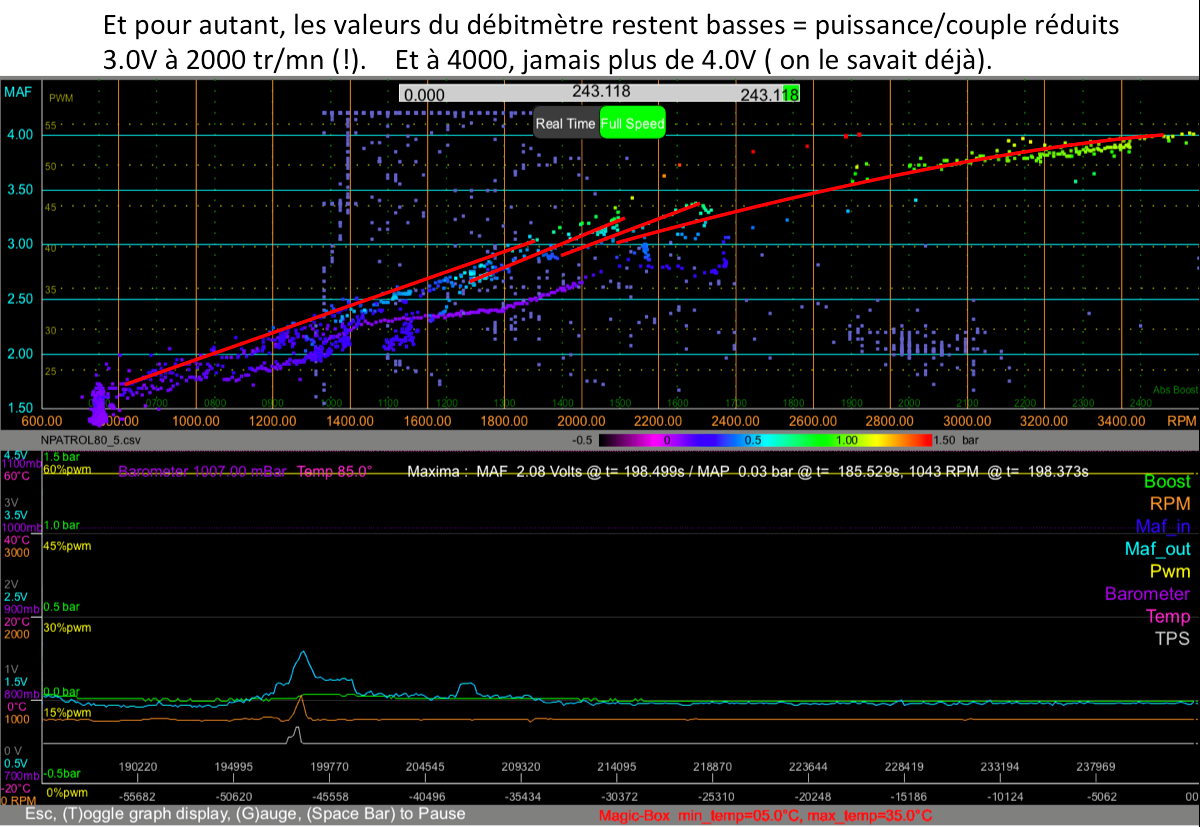The height and width of the screenshot is (827, 1200).
Task: Click the 237969 time axis marker
Action: coord(1094,766)
